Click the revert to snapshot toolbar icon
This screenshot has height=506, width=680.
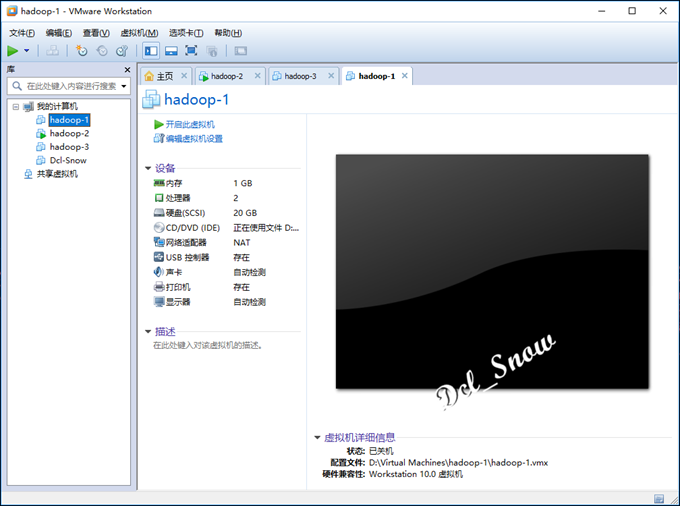[102, 51]
